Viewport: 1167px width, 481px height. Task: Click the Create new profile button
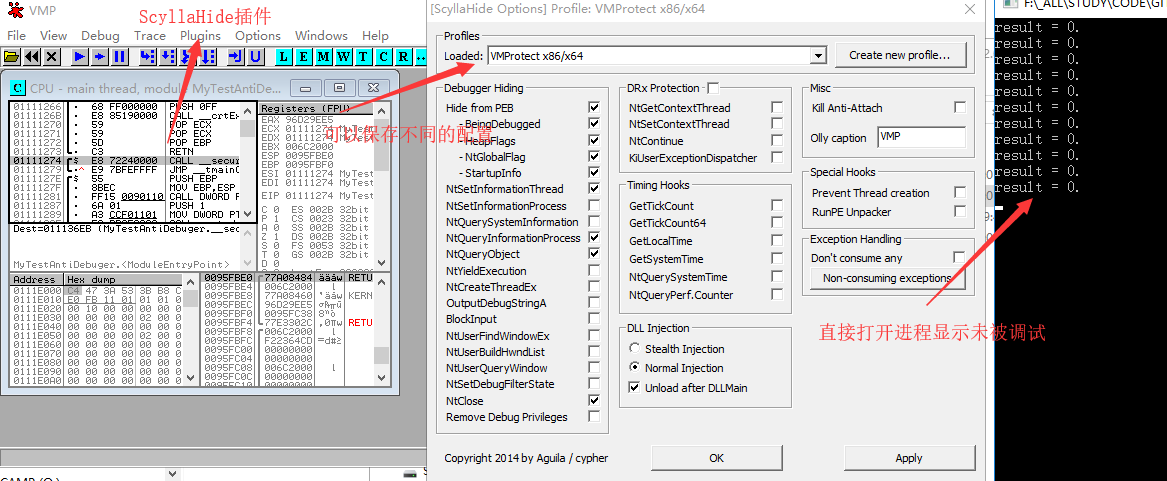tap(900, 55)
